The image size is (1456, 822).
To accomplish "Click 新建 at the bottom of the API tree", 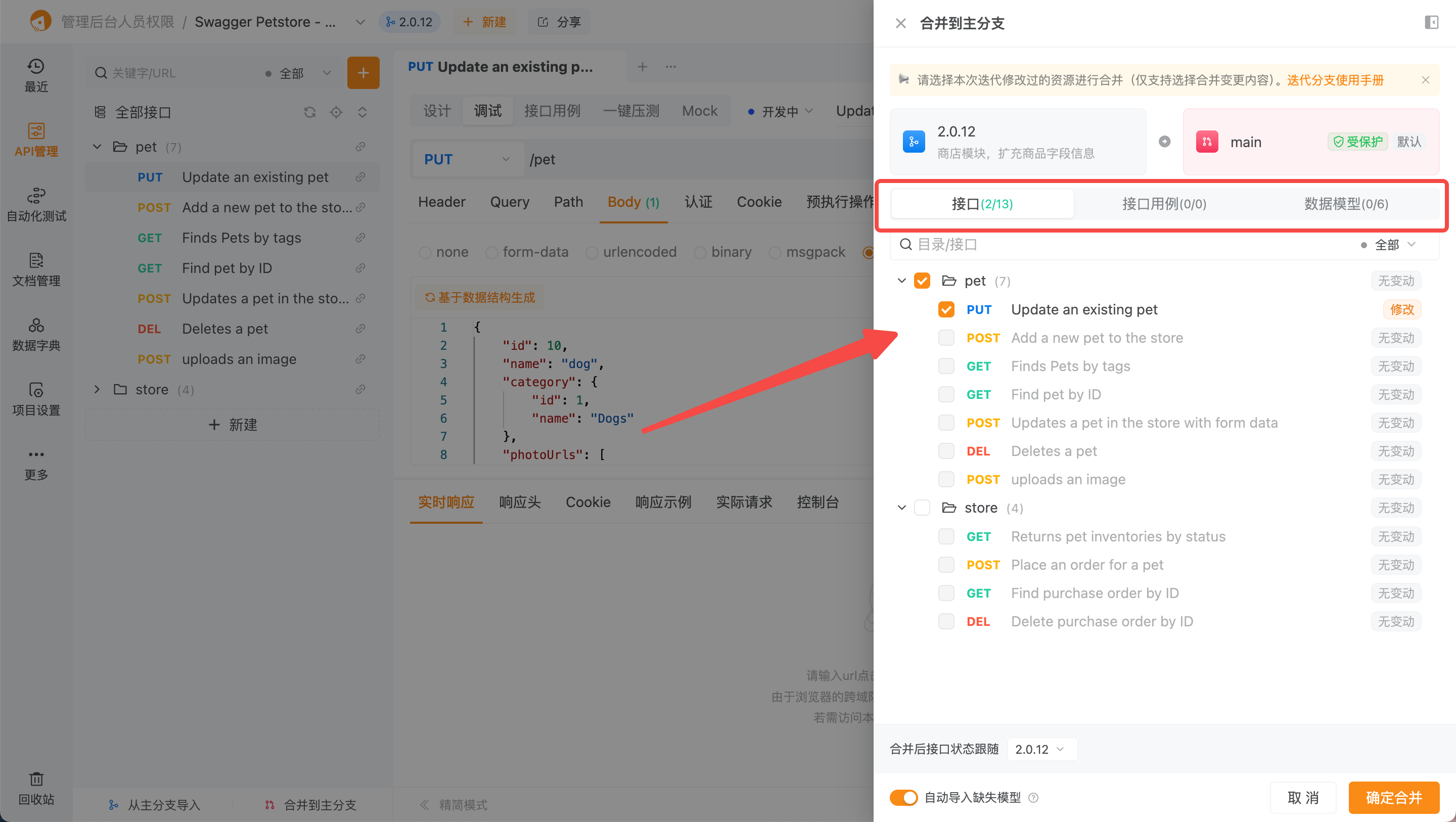I will tap(233, 425).
